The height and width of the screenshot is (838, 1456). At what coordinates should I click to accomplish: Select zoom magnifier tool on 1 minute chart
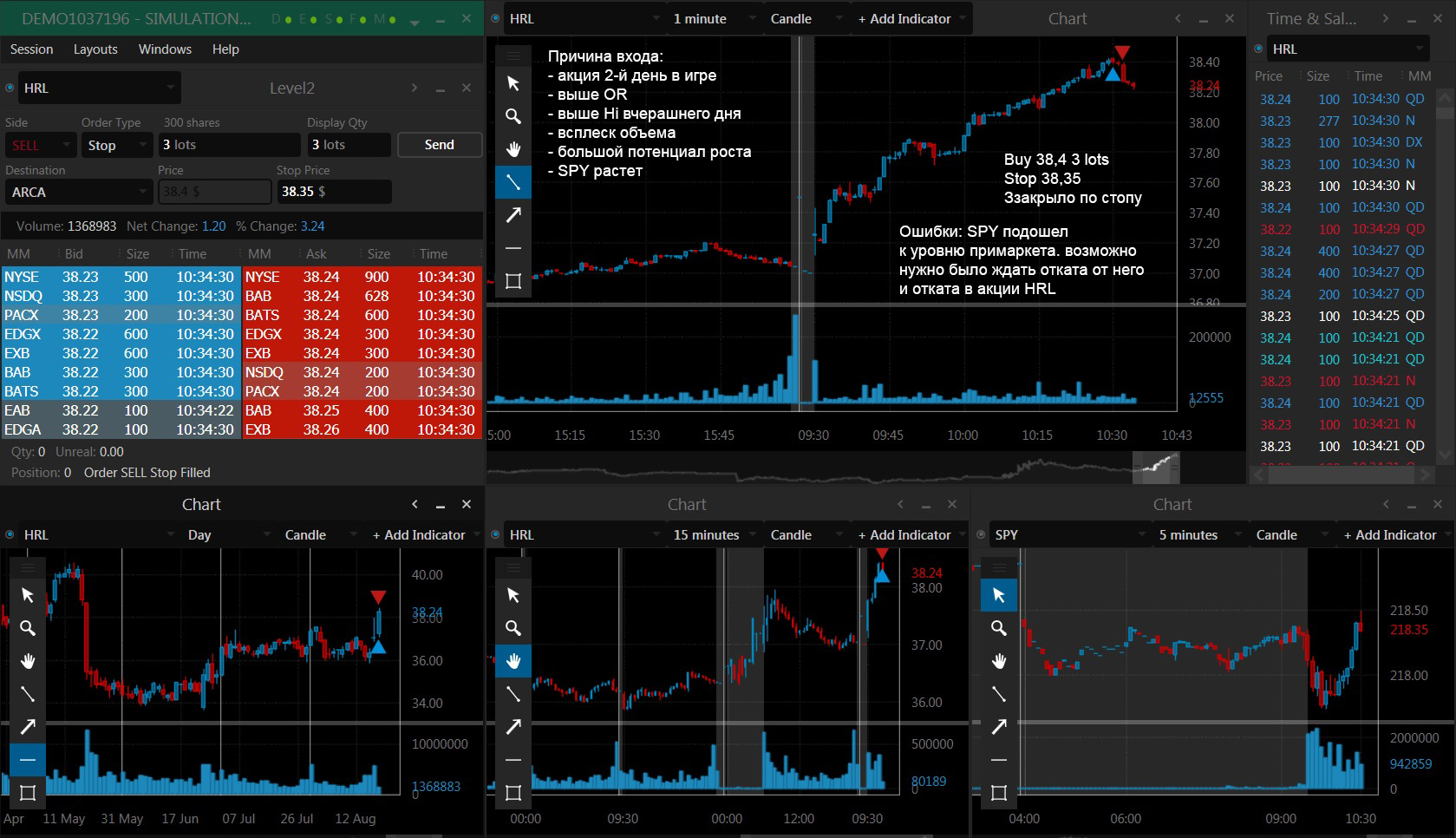point(513,116)
